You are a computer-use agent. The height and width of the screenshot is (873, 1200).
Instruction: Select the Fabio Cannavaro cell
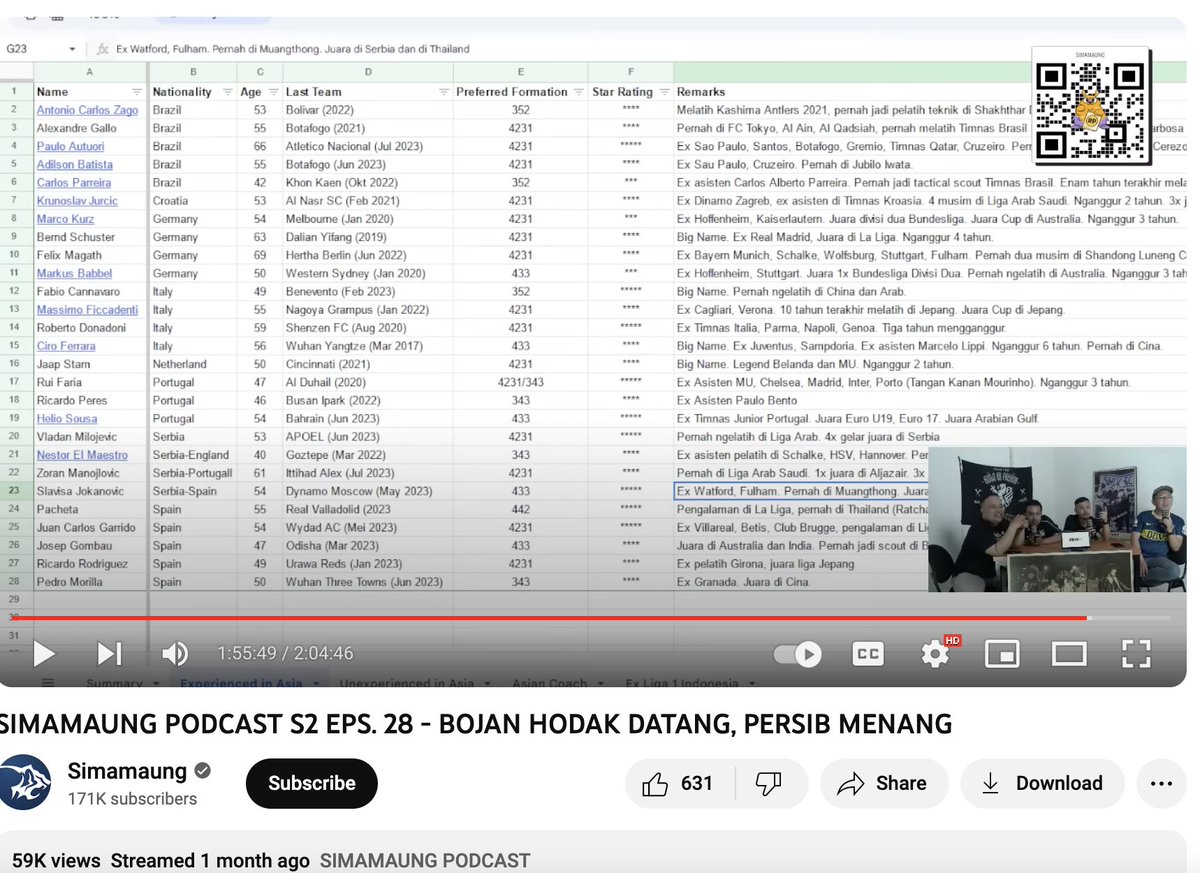(x=91, y=292)
